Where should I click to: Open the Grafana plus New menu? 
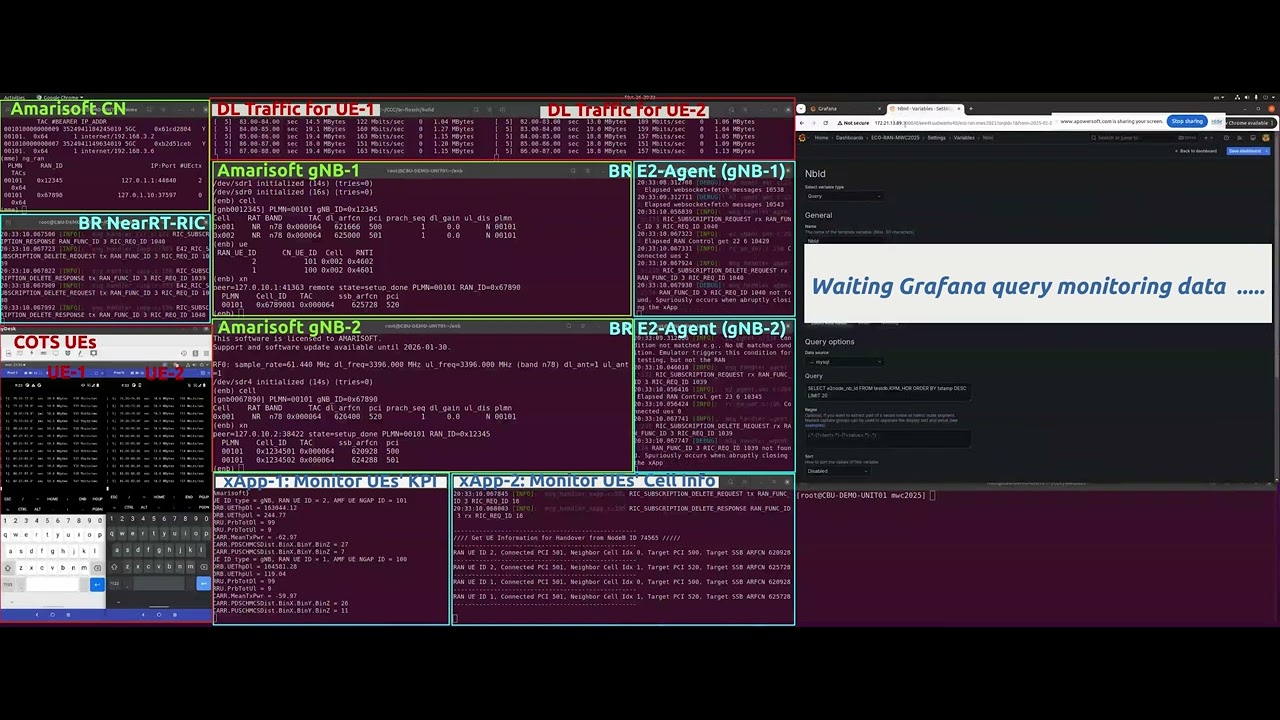tap(1208, 138)
